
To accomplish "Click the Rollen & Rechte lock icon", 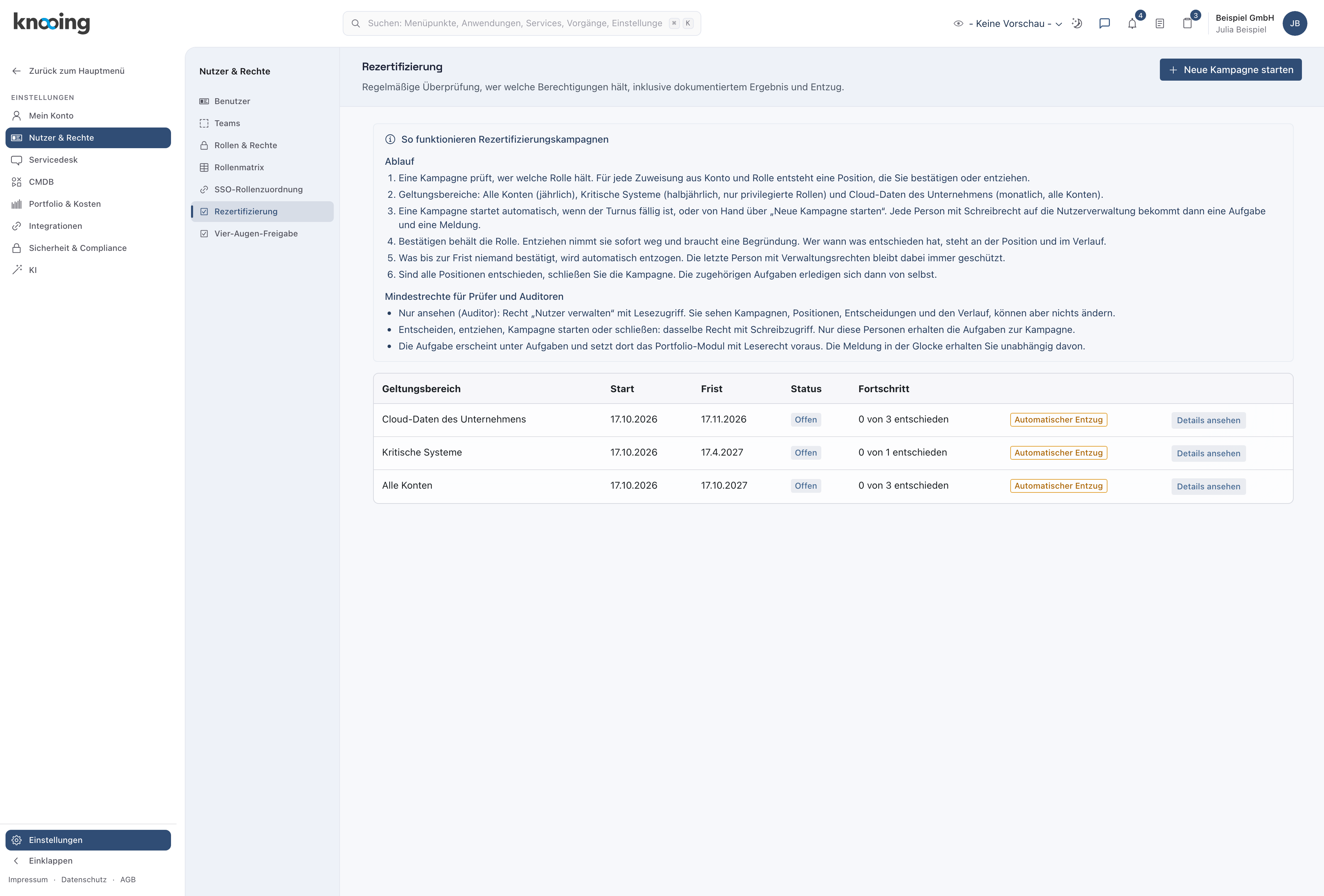I will [x=204, y=146].
